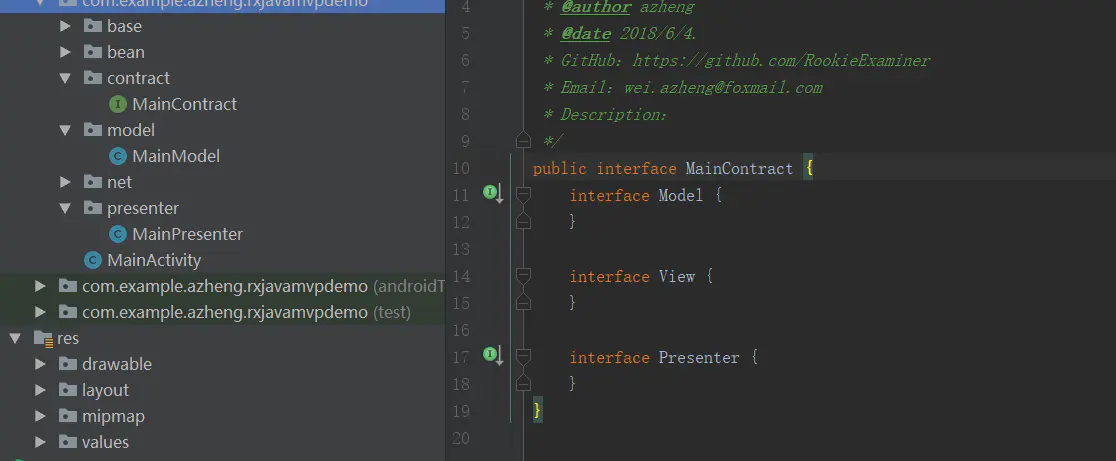This screenshot has height=461, width=1116.
Task: Click implemented-interface gutter icon on line 17
Action: (x=493, y=355)
